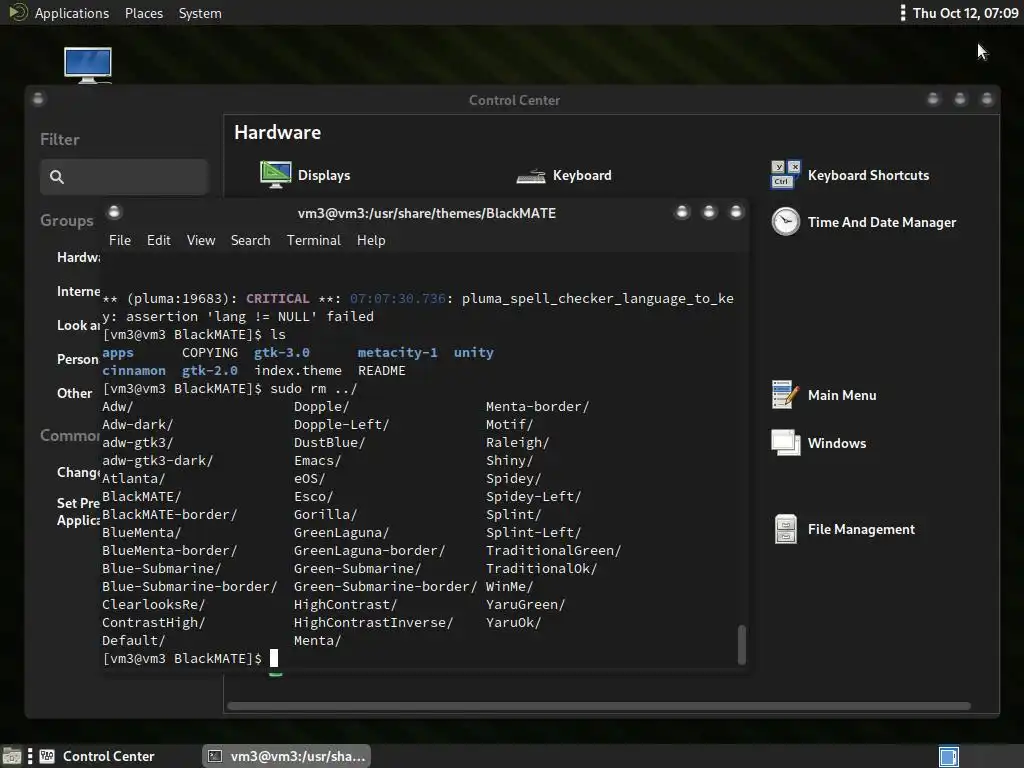The width and height of the screenshot is (1024, 768).
Task: Click Green-Submarine-border/ in terminal listing
Action: [x=385, y=586]
